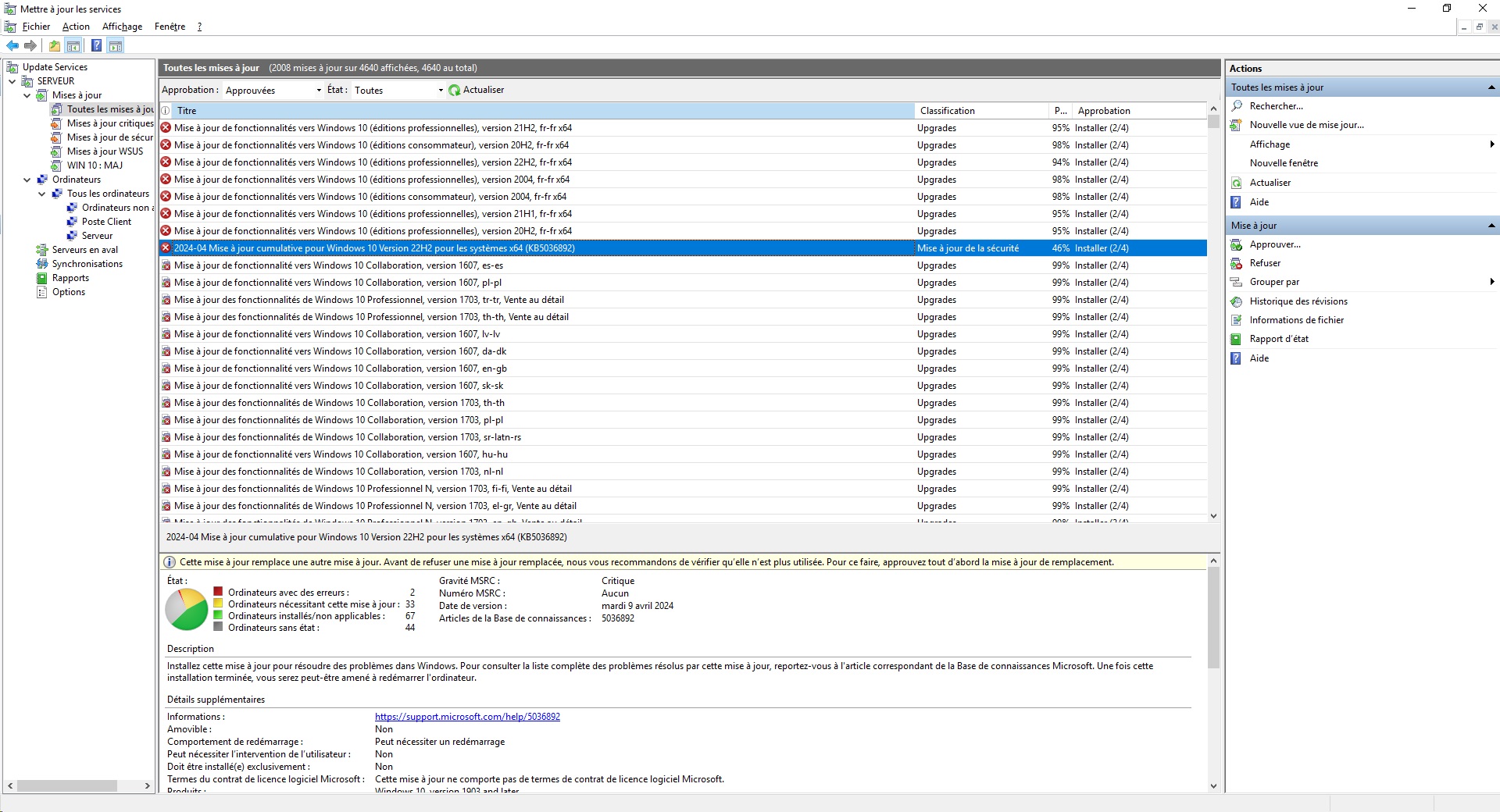Open the État dropdown showing Toutes

click(x=398, y=91)
